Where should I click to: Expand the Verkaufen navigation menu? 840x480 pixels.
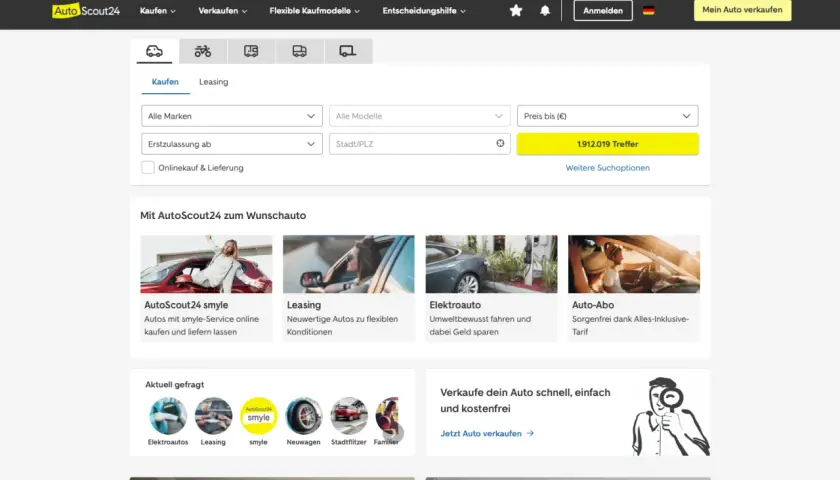(222, 11)
